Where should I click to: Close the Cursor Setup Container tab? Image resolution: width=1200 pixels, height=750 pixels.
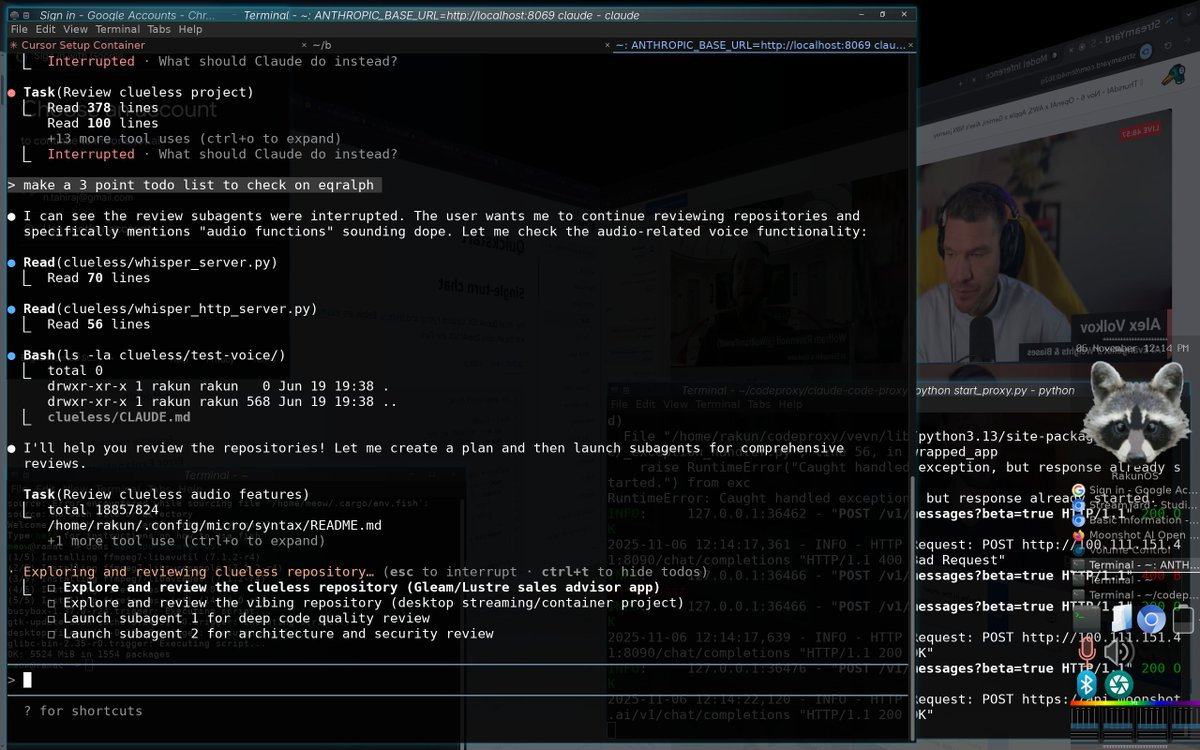pyautogui.click(x=304, y=45)
